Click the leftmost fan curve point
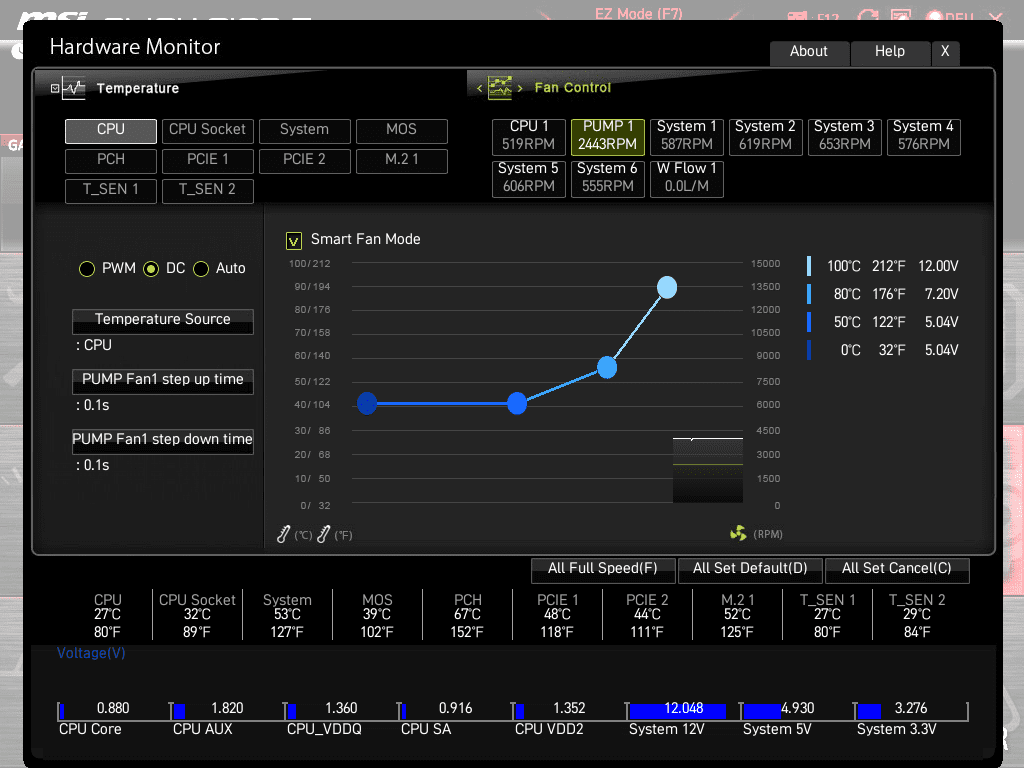The height and width of the screenshot is (768, 1024). [367, 404]
